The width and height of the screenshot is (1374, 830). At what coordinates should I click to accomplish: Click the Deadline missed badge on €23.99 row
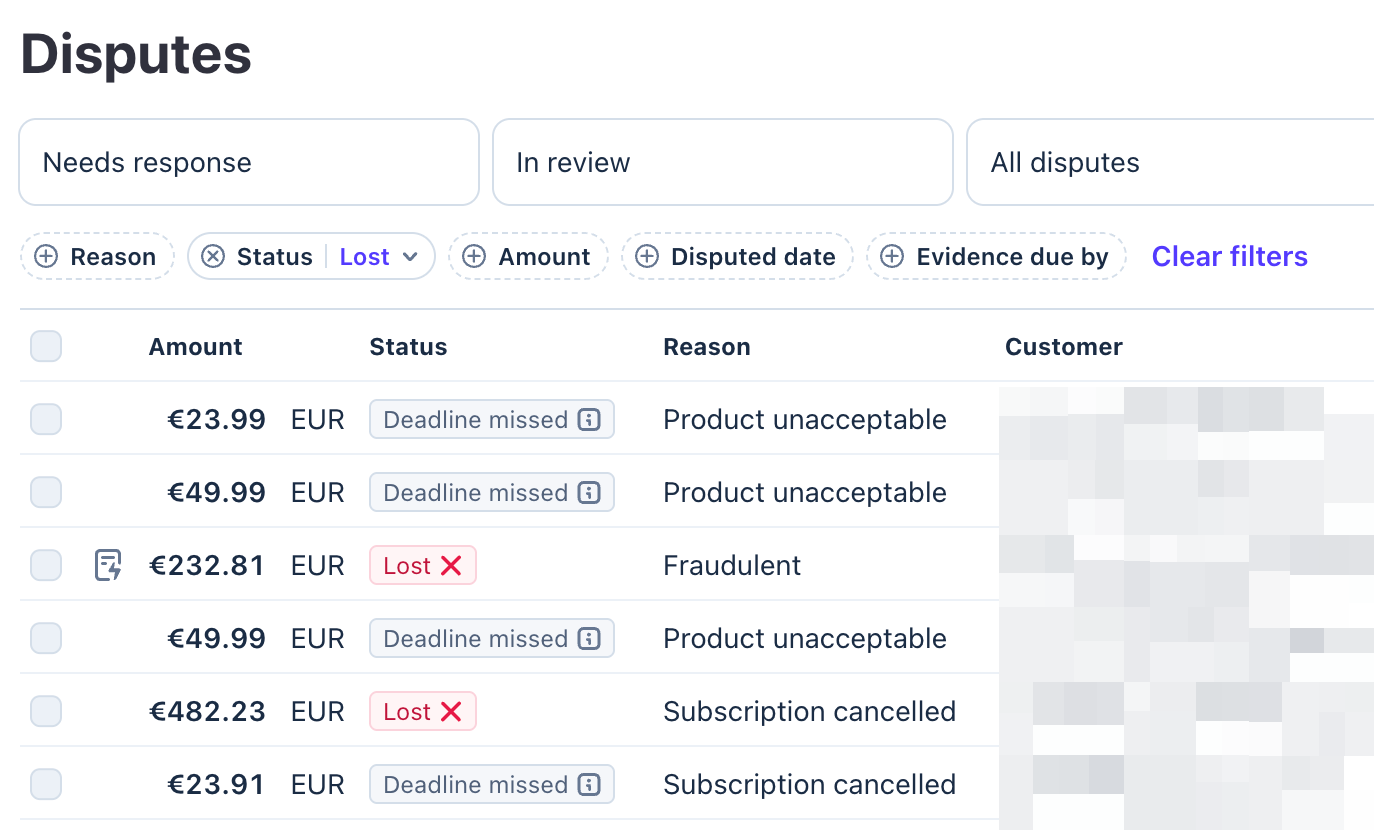pyautogui.click(x=492, y=420)
